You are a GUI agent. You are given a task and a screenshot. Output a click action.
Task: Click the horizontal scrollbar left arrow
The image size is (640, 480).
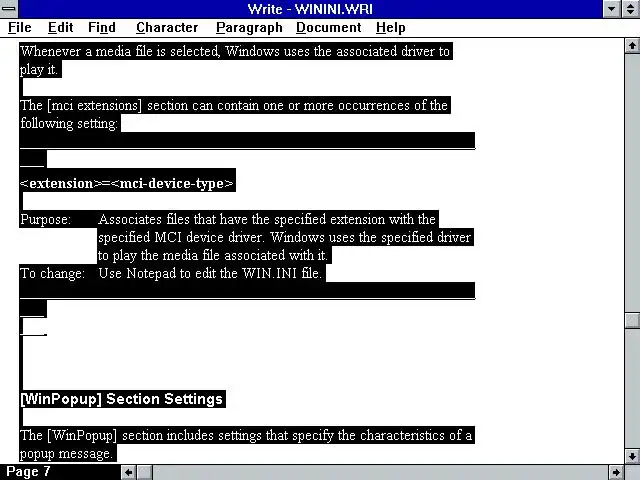(x=129, y=472)
